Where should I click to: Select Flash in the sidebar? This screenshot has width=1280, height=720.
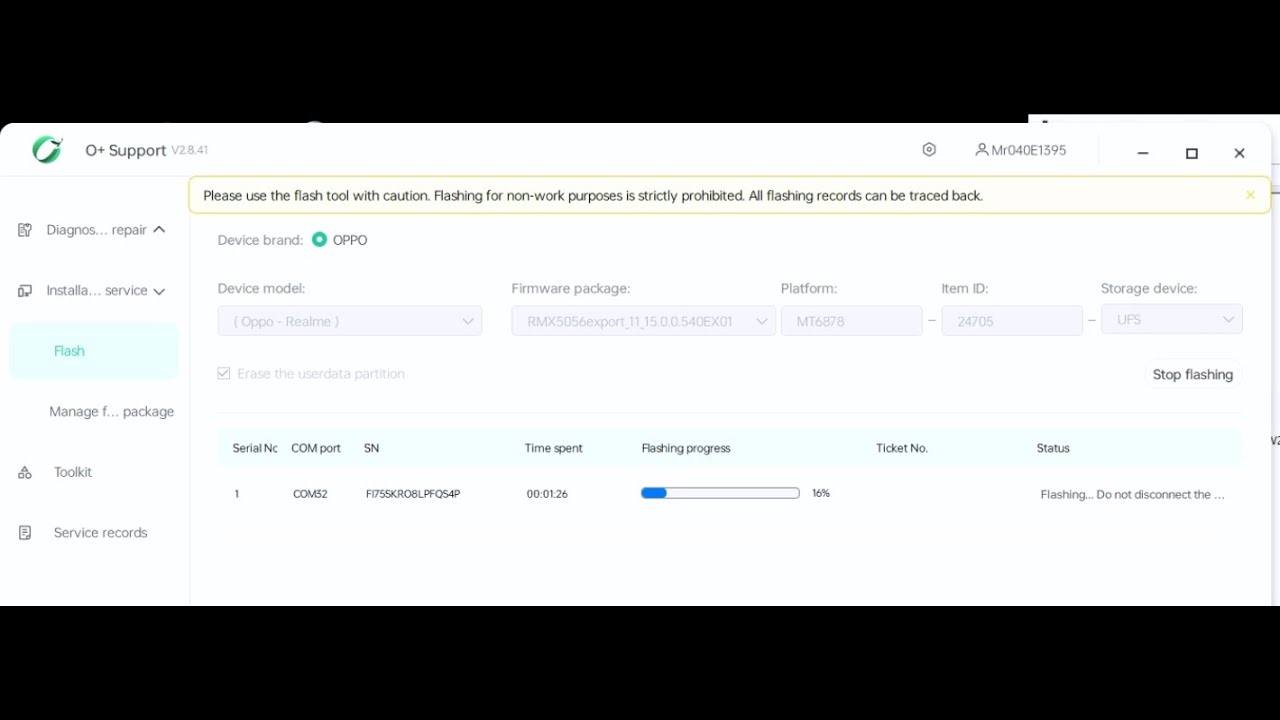click(x=94, y=351)
